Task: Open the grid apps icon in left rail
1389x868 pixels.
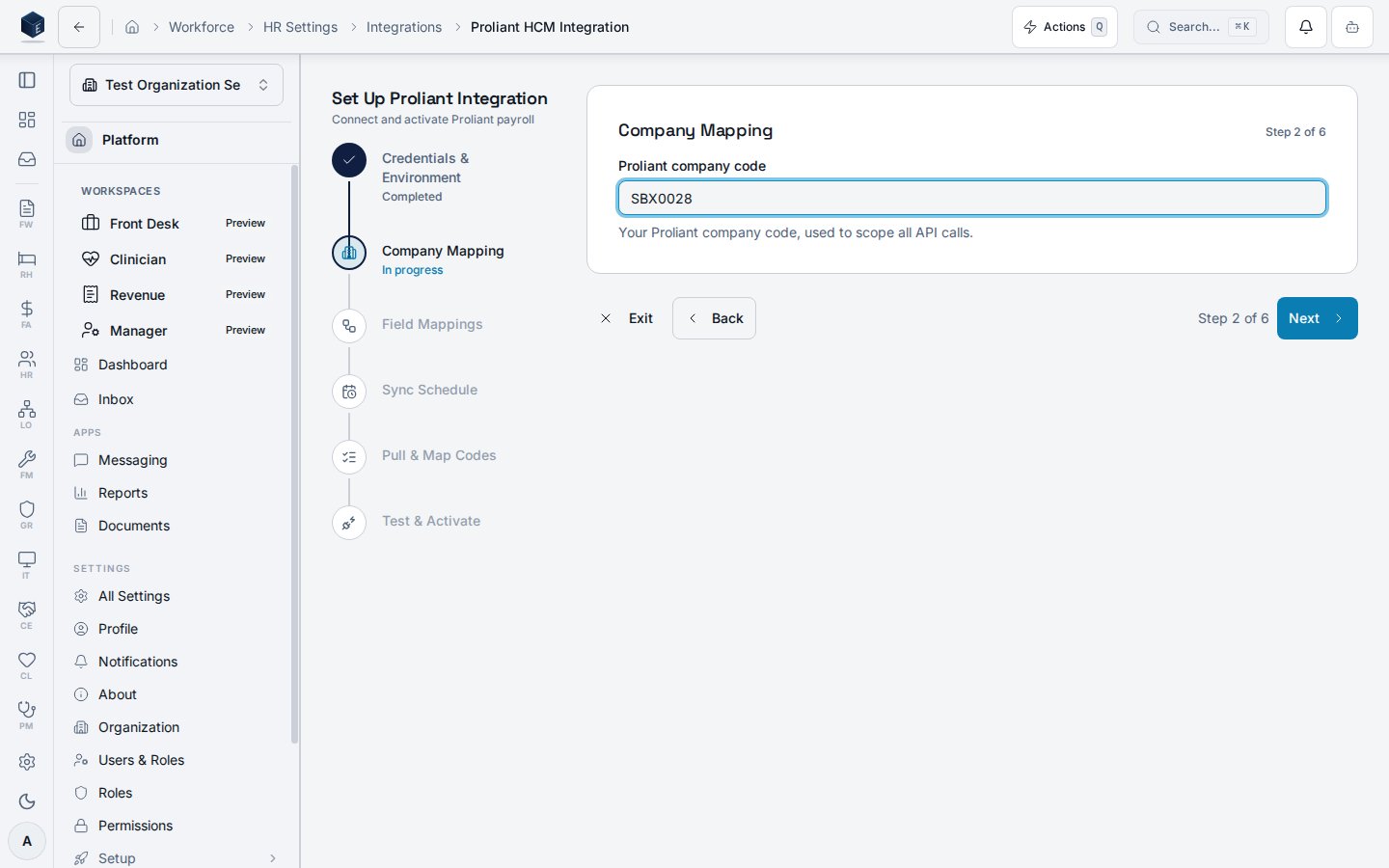Action: [x=27, y=120]
